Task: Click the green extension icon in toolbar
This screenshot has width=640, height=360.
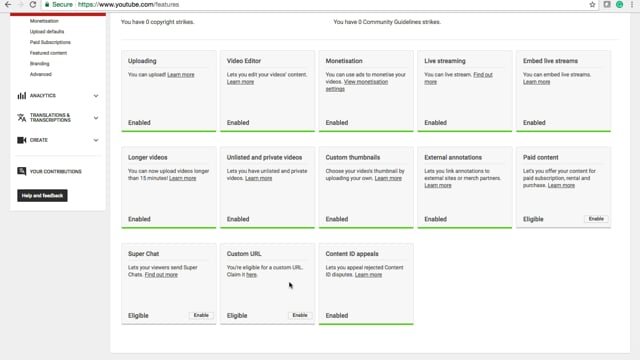Action: 620,4
